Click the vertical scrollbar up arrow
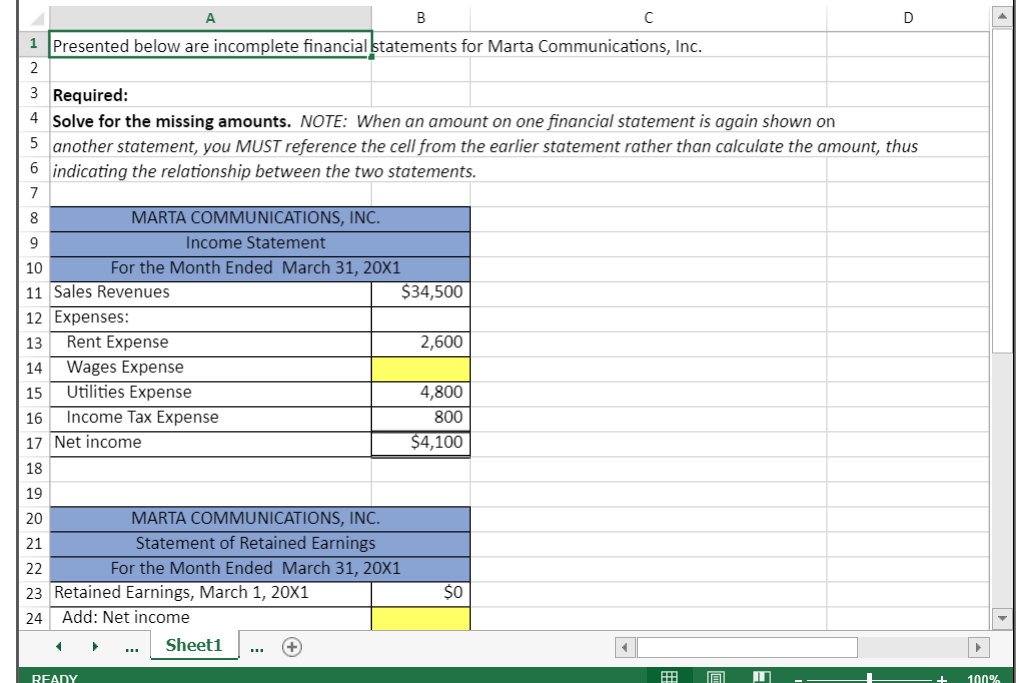The height and width of the screenshot is (683, 1019). [1003, 17]
